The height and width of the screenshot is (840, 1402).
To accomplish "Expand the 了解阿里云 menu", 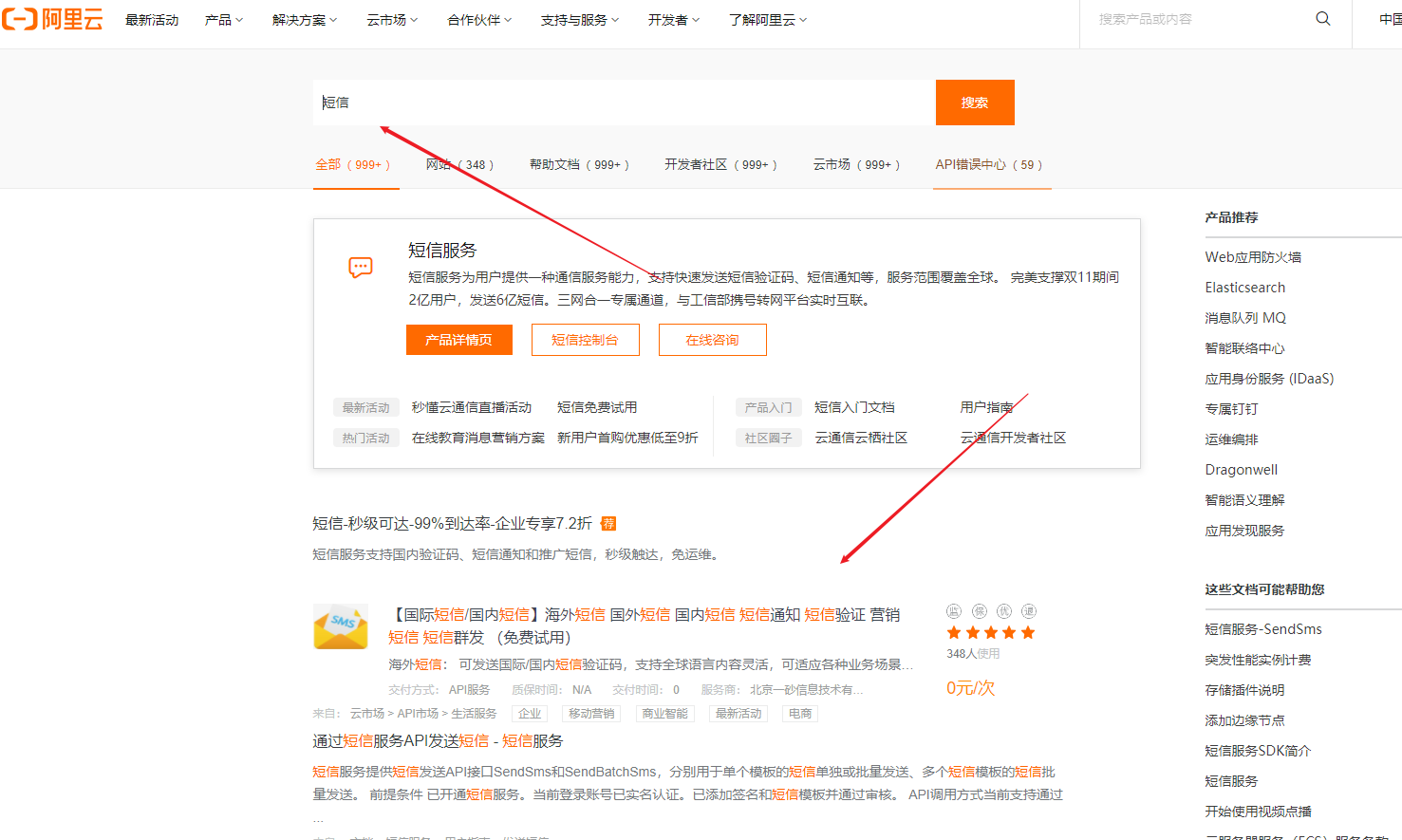I will pos(768,20).
